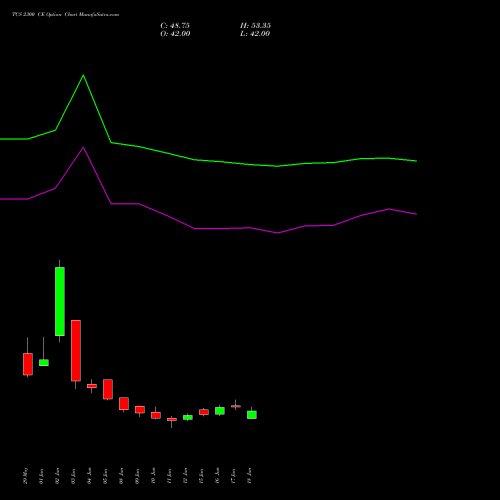This screenshot has width=500, height=500.
Task: Click the '18 Jun' date axis label
Action: click(x=250, y=476)
